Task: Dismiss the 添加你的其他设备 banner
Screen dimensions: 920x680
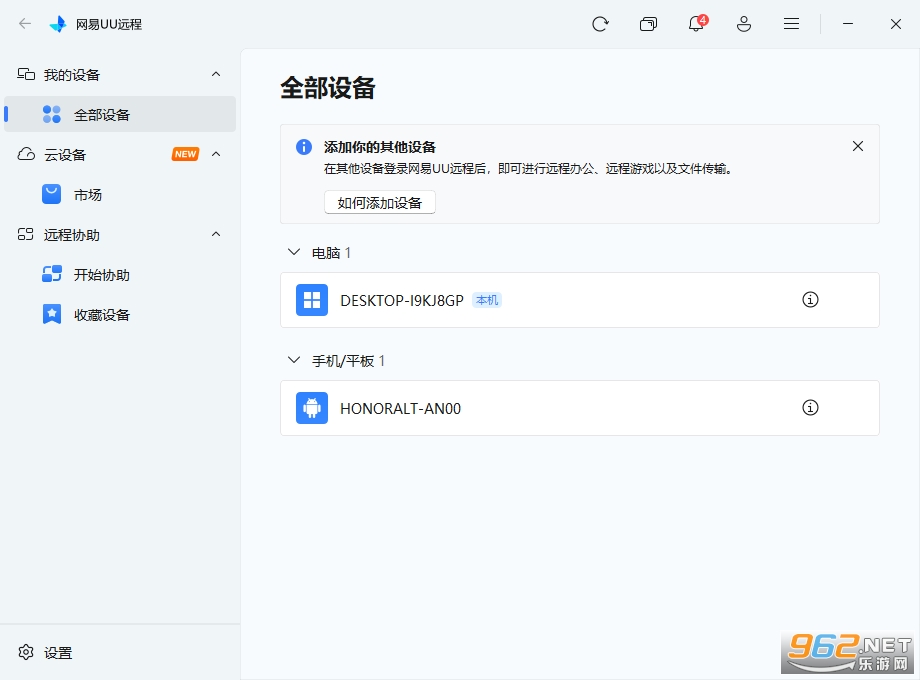Action: tap(858, 146)
